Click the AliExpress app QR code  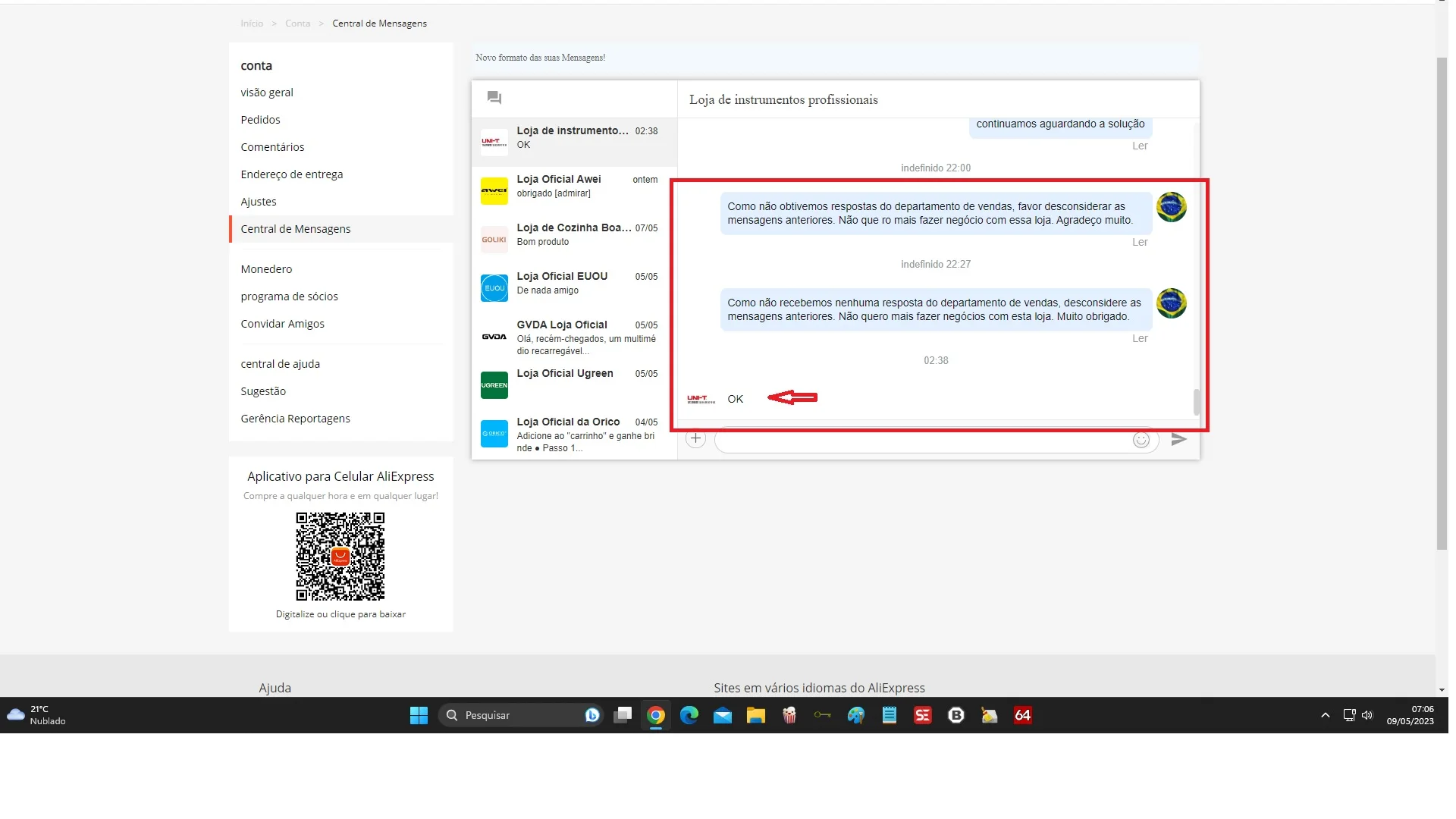pyautogui.click(x=340, y=556)
